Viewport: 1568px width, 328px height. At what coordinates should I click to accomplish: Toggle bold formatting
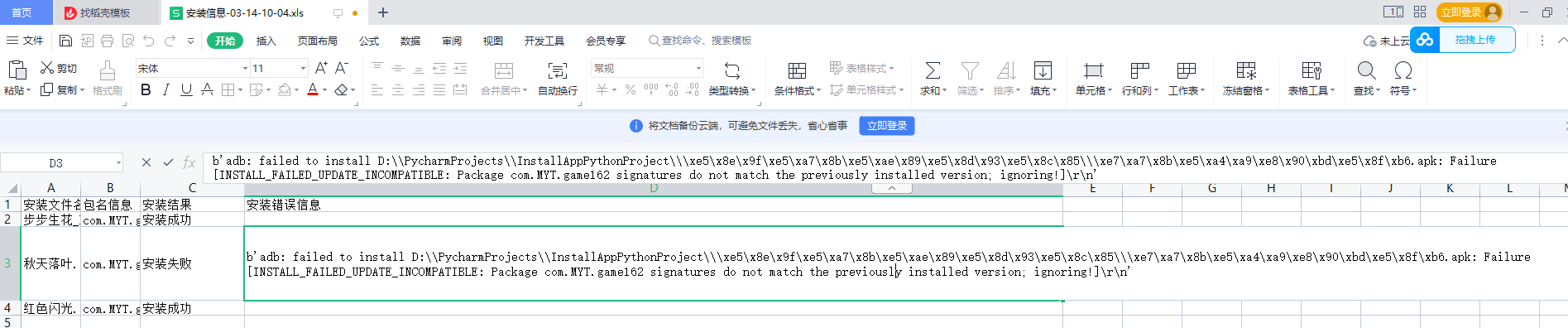146,89
